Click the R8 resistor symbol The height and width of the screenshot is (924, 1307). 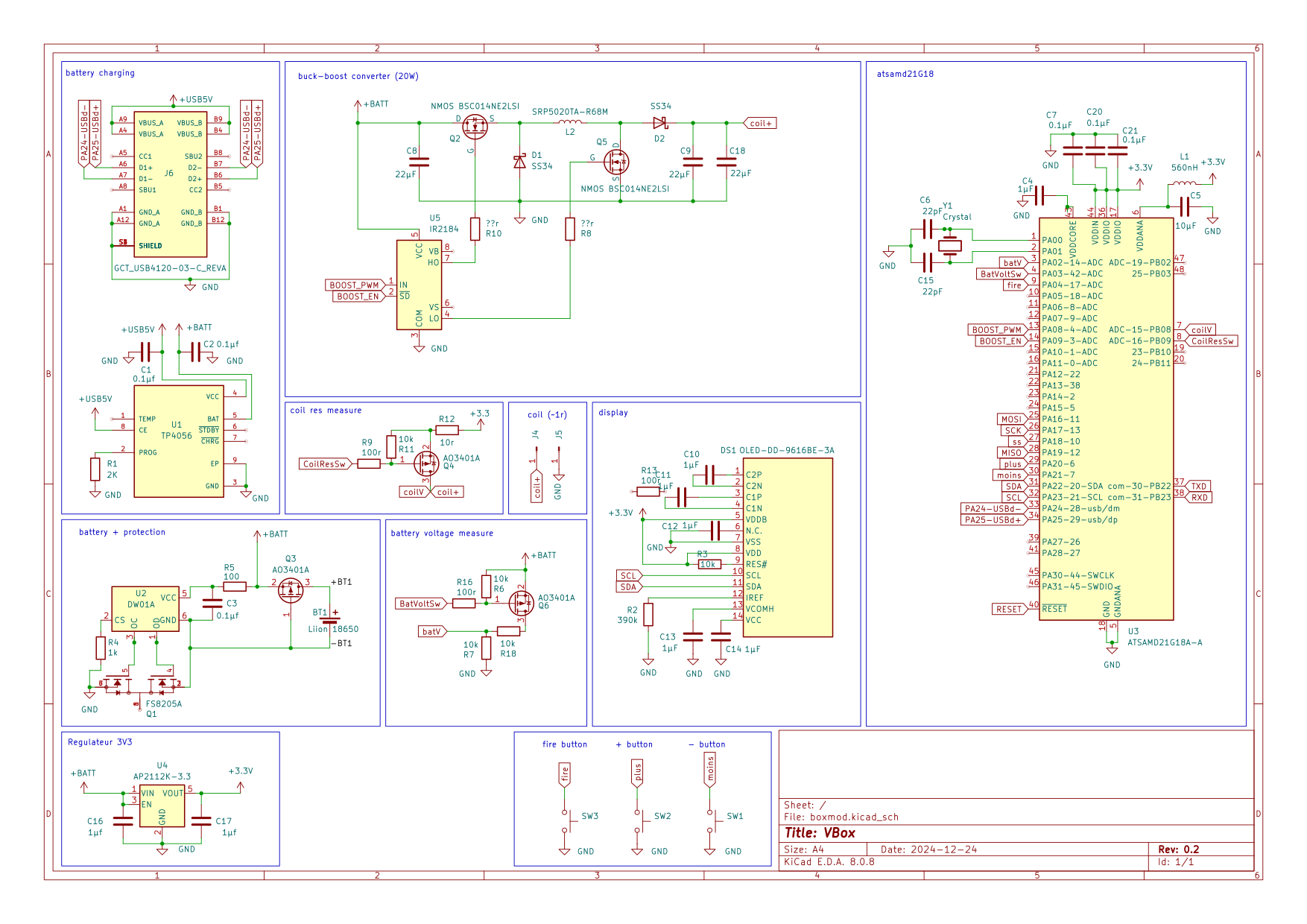tap(570, 229)
